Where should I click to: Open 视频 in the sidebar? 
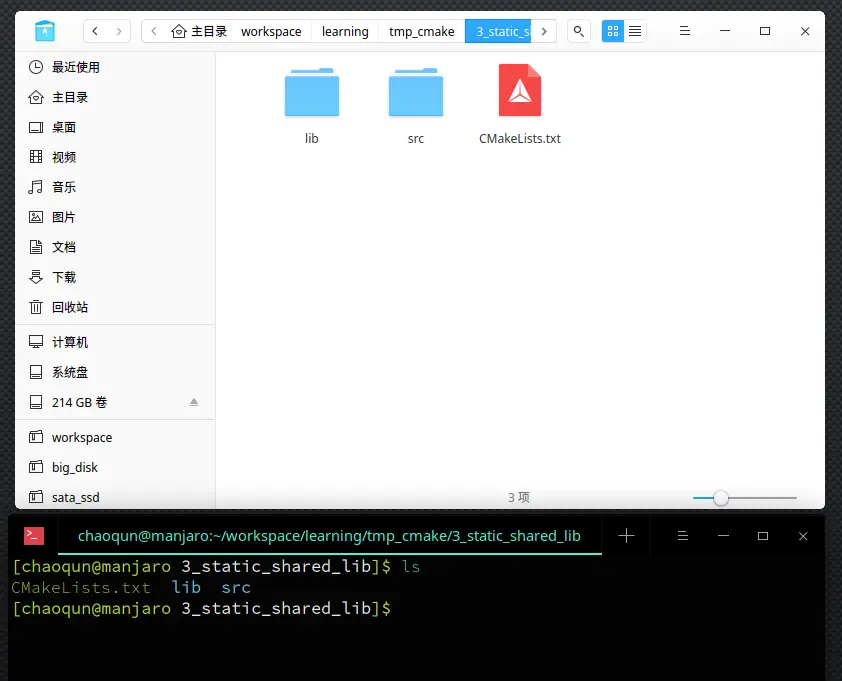point(115,157)
